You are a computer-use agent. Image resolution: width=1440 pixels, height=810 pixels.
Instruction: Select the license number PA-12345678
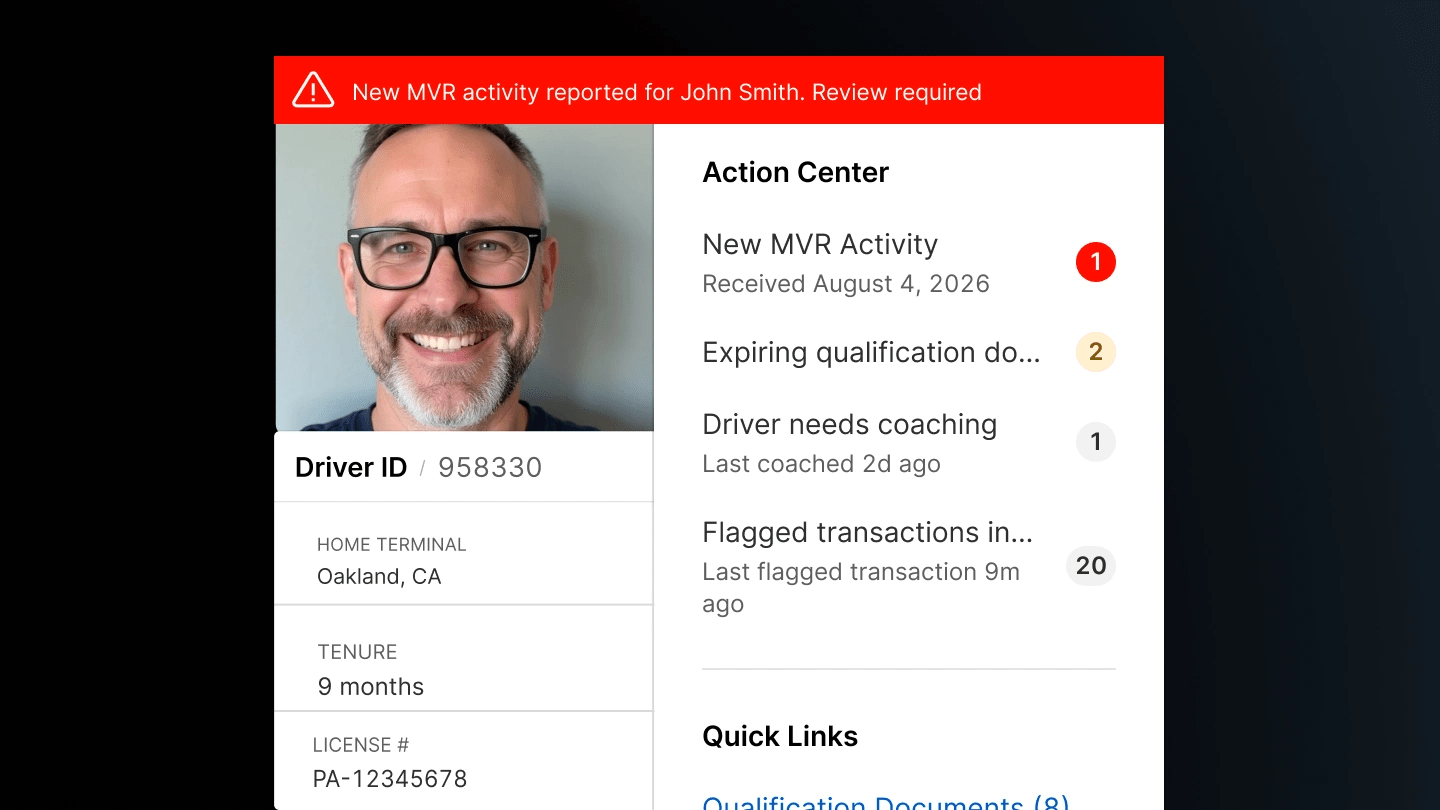click(390, 779)
